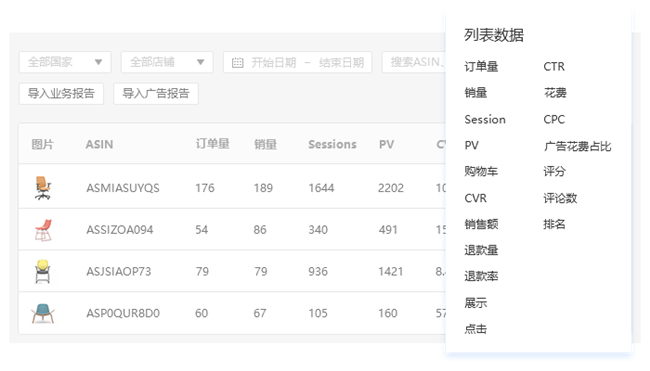Select 销售额 in the 列表数据 panel
This screenshot has width=650, height=371.
481,224
